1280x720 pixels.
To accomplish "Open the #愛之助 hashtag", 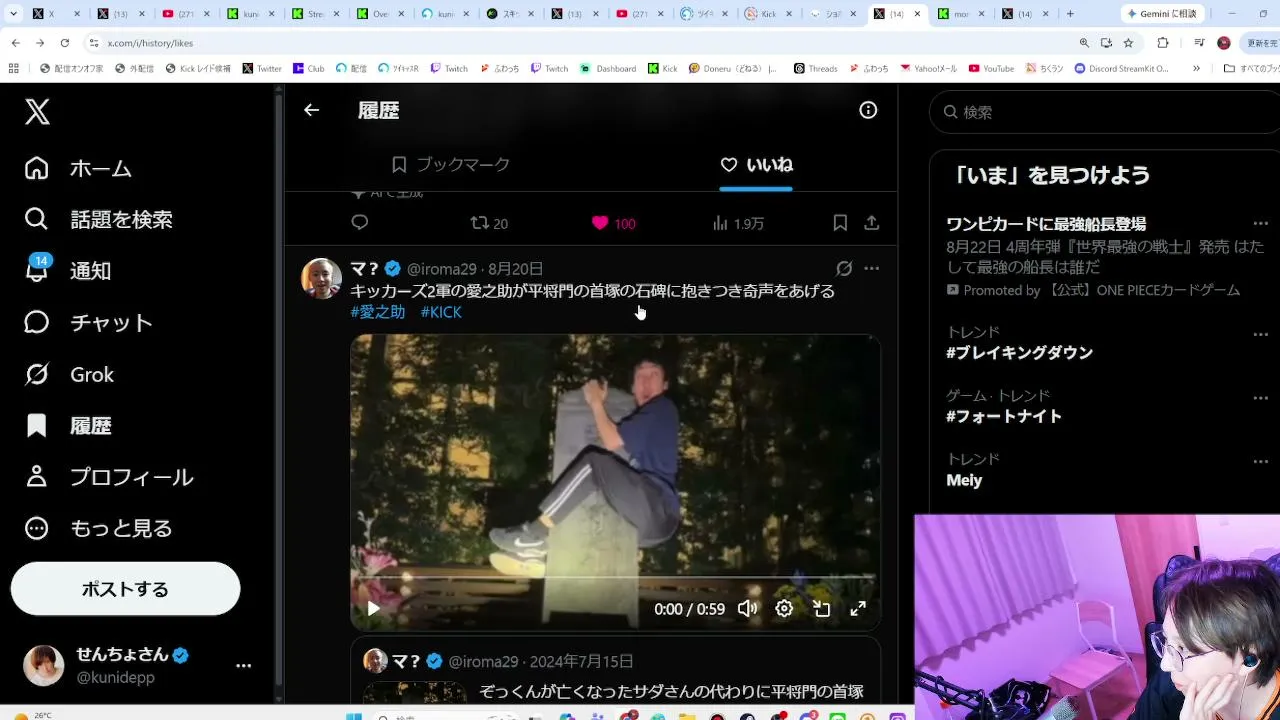I will [x=378, y=312].
